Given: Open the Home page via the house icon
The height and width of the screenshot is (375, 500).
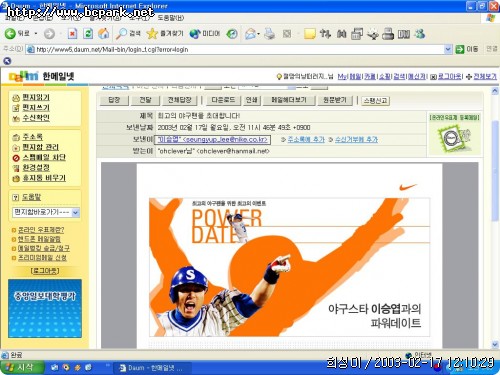Looking at the screenshot, I should [x=104, y=34].
